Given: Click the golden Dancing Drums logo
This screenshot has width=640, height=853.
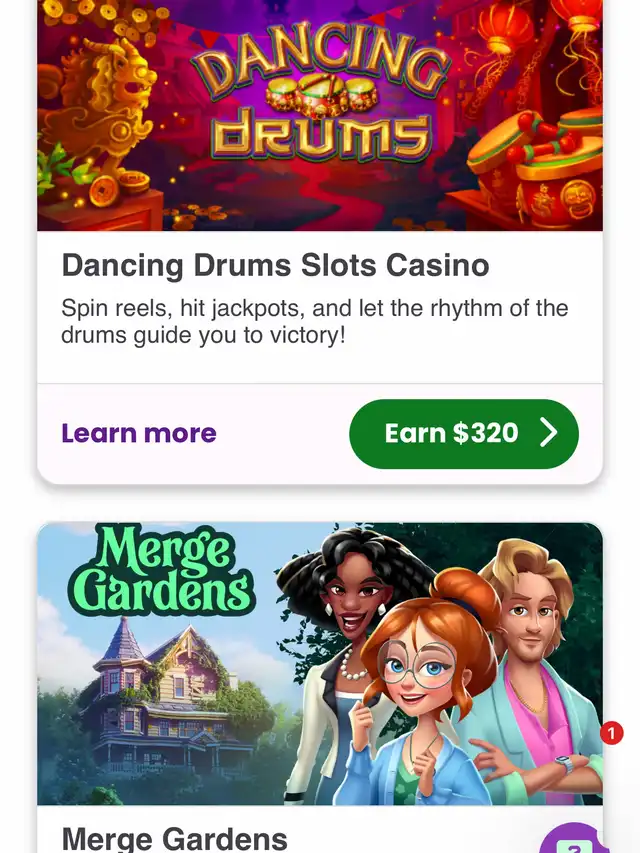Looking at the screenshot, I should coord(321,92).
